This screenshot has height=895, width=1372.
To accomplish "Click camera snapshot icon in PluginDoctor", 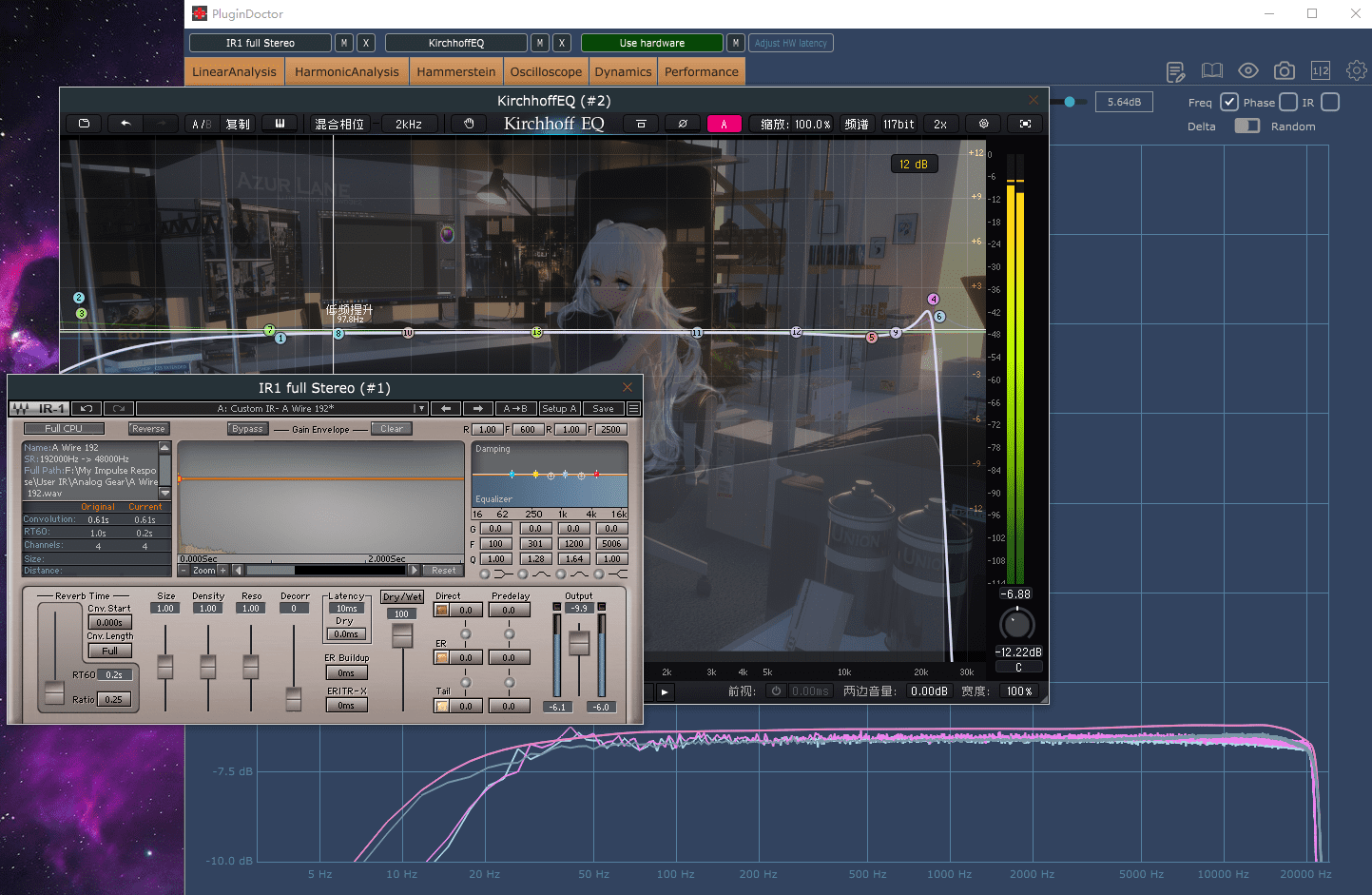I will pos(1285,71).
